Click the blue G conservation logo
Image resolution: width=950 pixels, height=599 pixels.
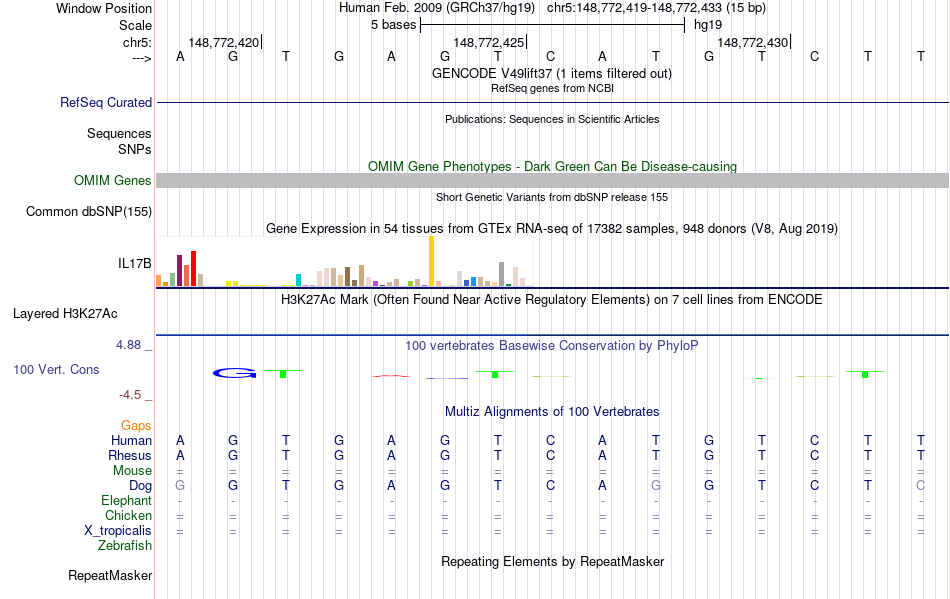pos(234,373)
